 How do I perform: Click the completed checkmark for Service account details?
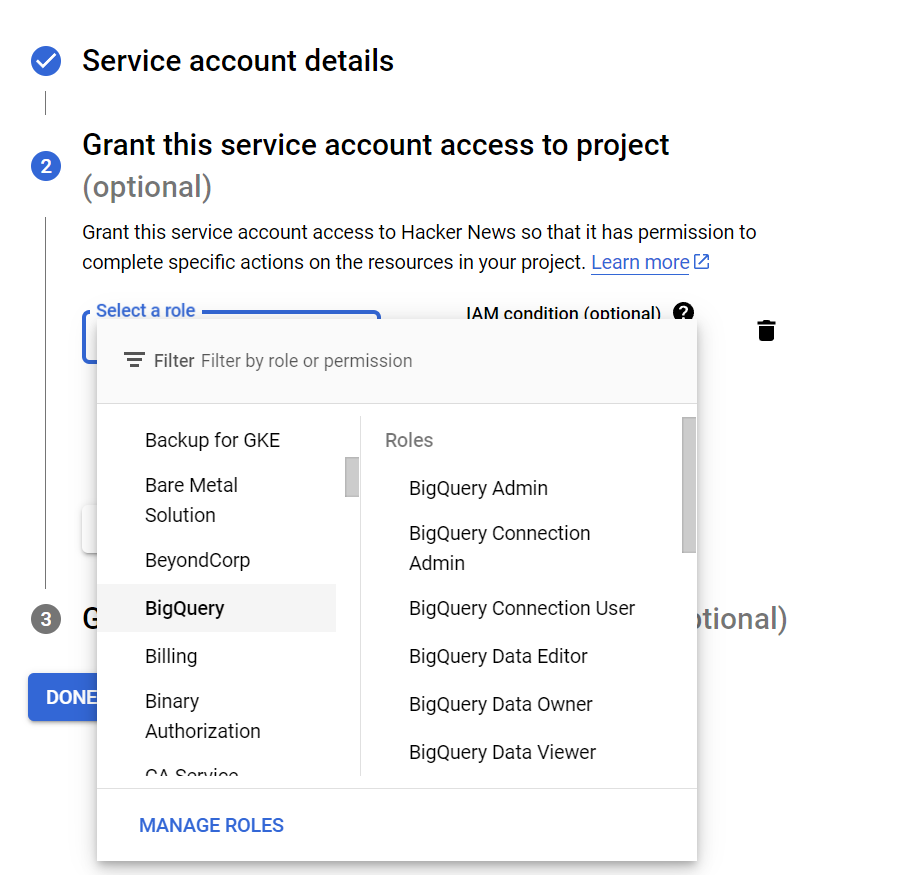pyautogui.click(x=44, y=61)
